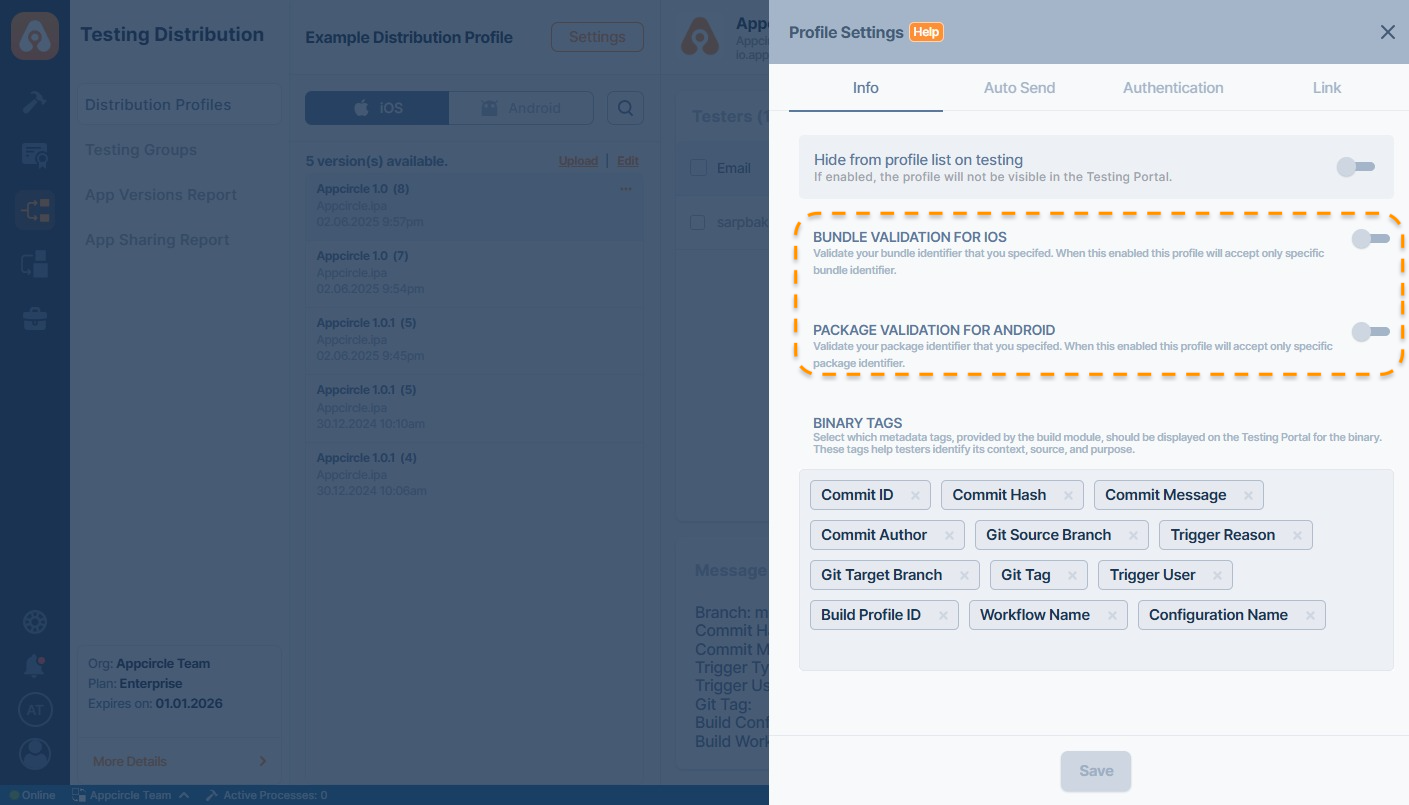Switch to the Authentication tab
This screenshot has height=805, width=1409.
coord(1173,88)
